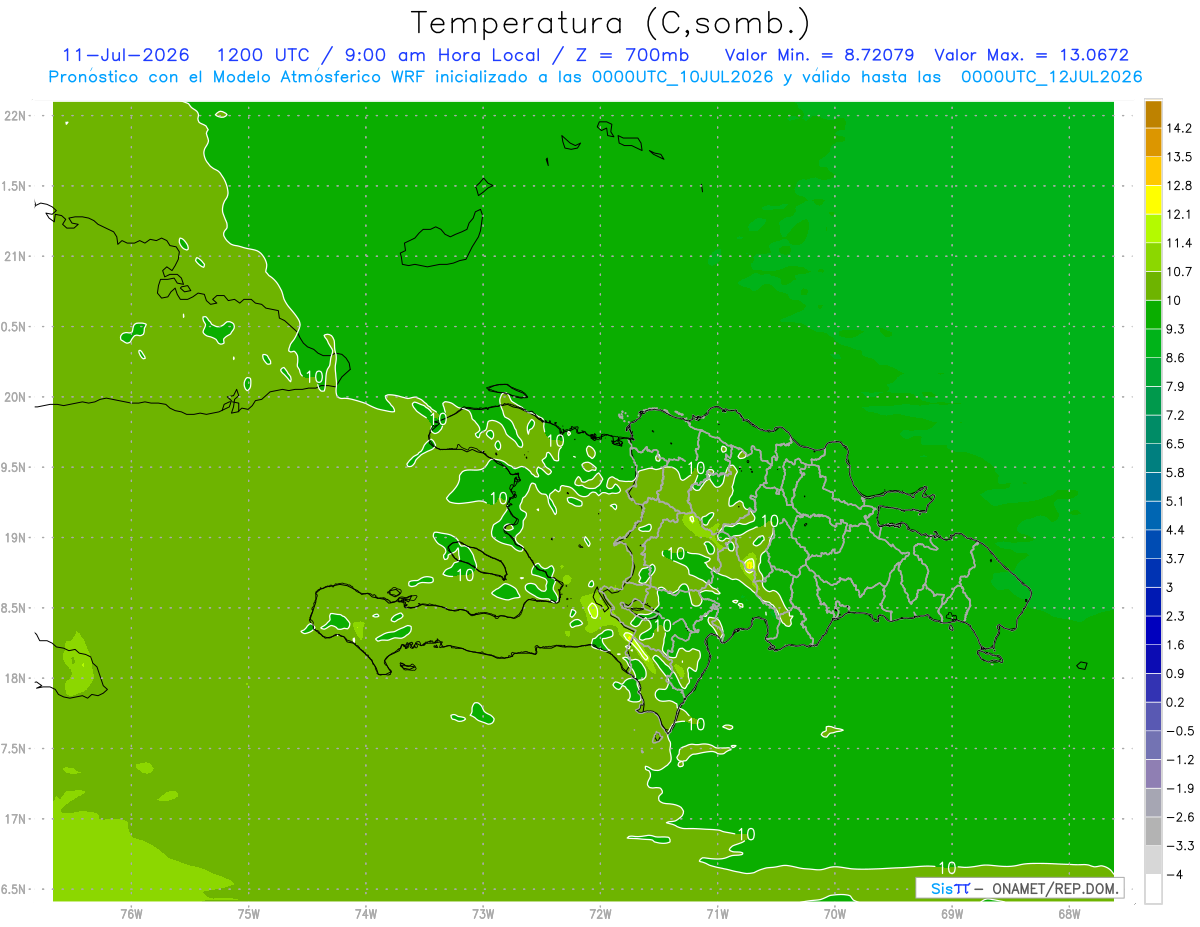Click the 3.7 colorbar label
Screen dimensions: 1200x927
(1175, 558)
